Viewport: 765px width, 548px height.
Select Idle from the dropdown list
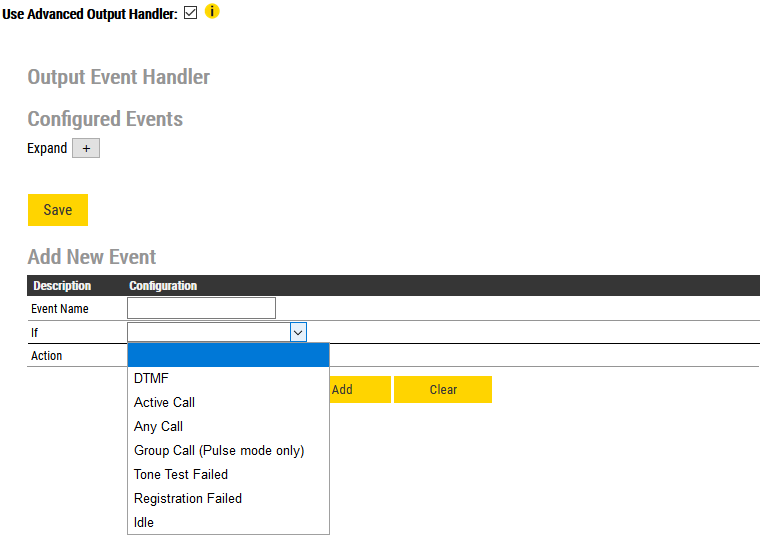144,522
